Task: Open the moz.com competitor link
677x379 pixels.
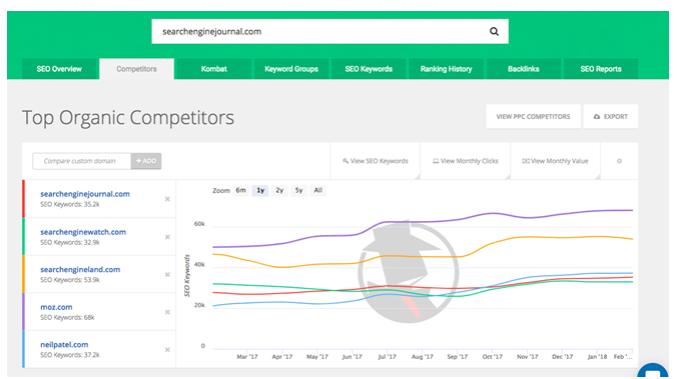Action: pyautogui.click(x=56, y=307)
